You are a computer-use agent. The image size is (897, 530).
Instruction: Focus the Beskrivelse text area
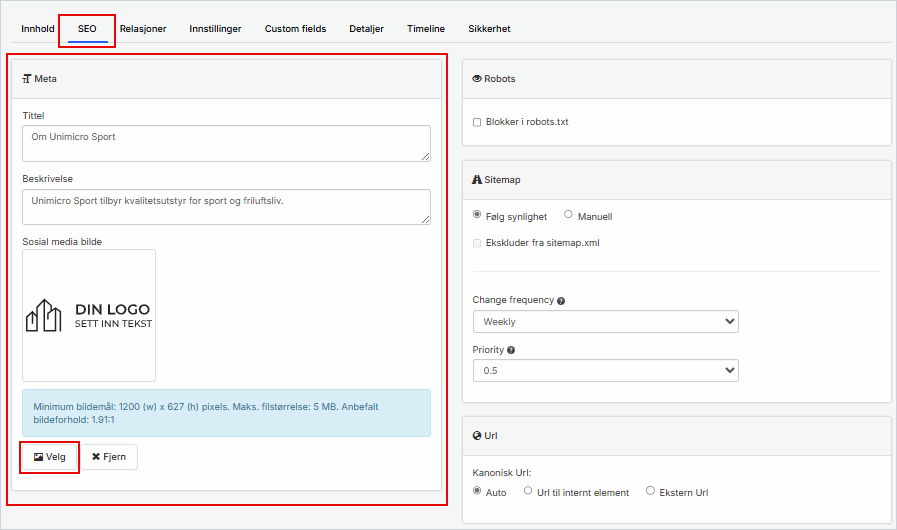(x=226, y=207)
